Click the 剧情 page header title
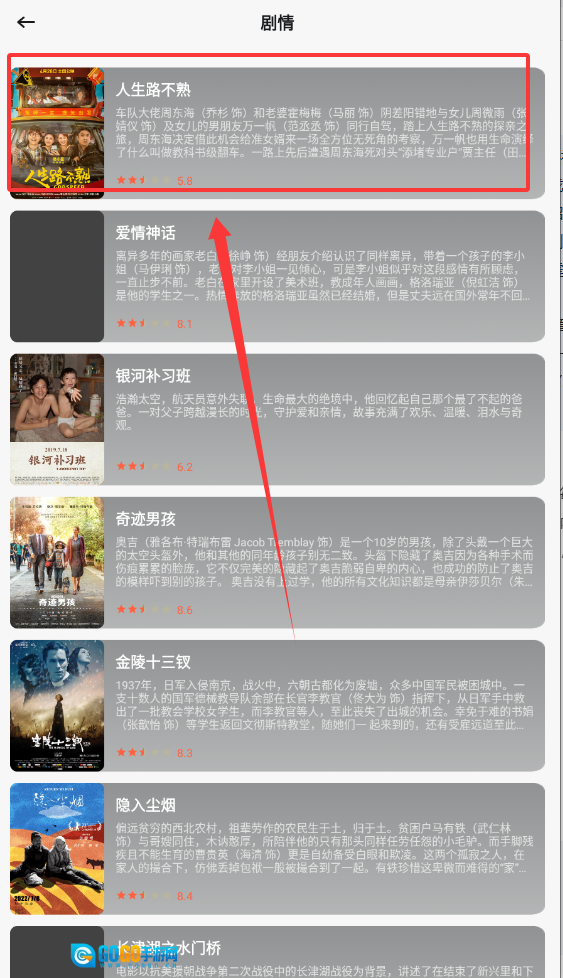This screenshot has width=563, height=978. click(277, 23)
